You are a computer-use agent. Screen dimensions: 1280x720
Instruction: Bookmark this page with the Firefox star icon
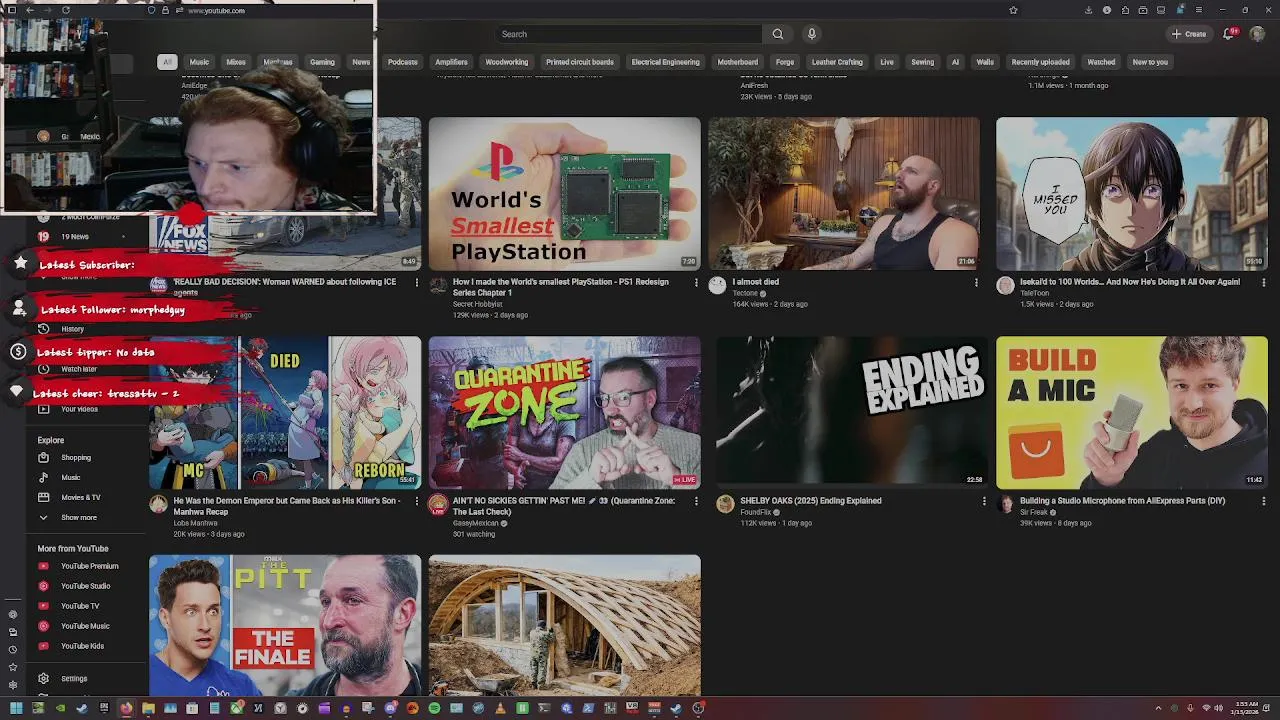pyautogui.click(x=1013, y=10)
